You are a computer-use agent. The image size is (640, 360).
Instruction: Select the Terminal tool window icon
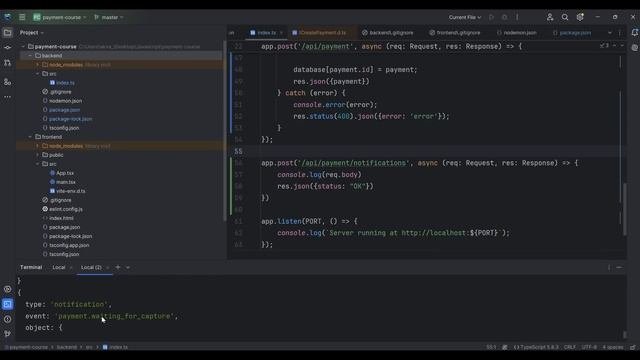7,304
